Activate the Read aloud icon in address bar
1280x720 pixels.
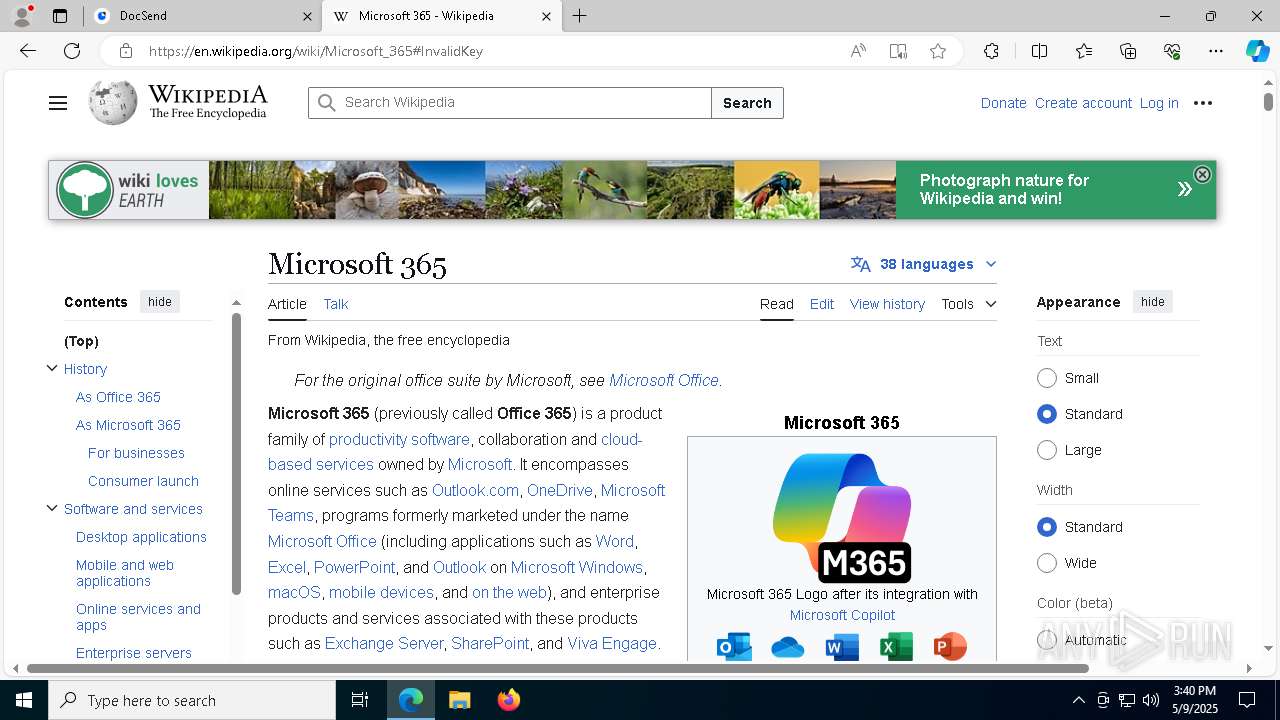(858, 51)
